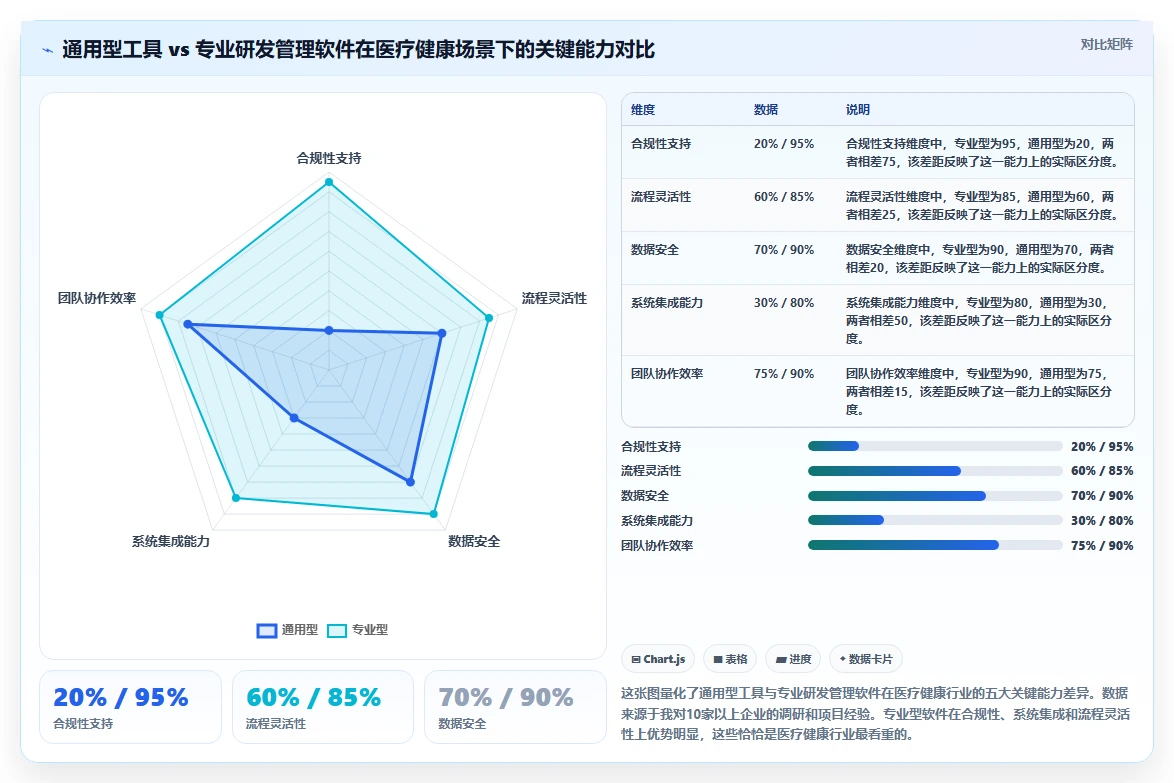Click the 系统集成能力 progress bar
Screen dimensions: 1174x783
click(x=935, y=520)
